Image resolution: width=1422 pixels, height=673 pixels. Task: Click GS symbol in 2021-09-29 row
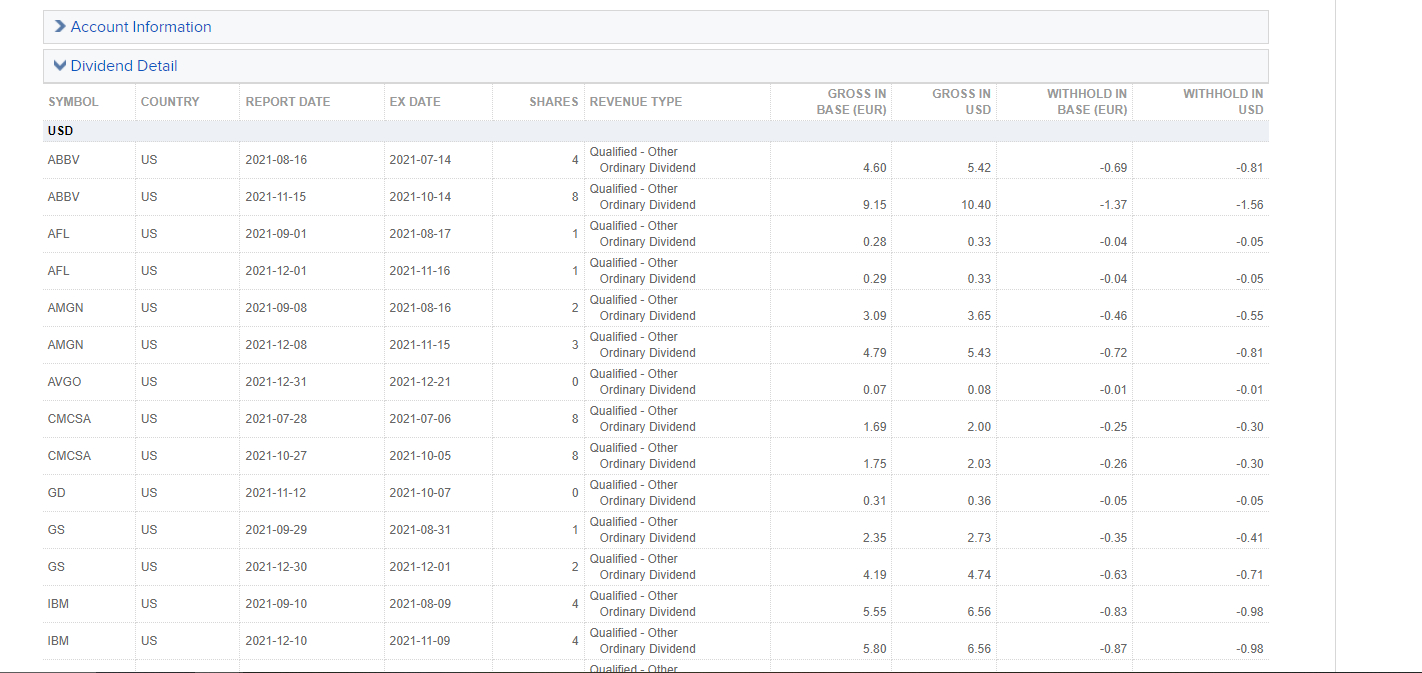56,530
